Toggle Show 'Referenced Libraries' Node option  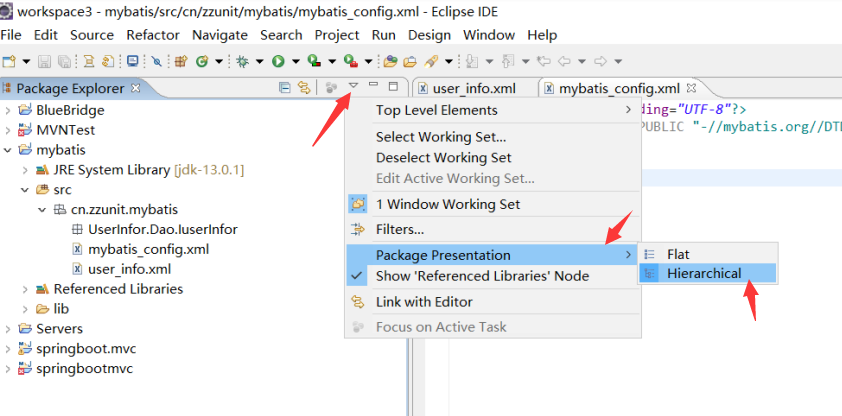[x=493, y=276]
